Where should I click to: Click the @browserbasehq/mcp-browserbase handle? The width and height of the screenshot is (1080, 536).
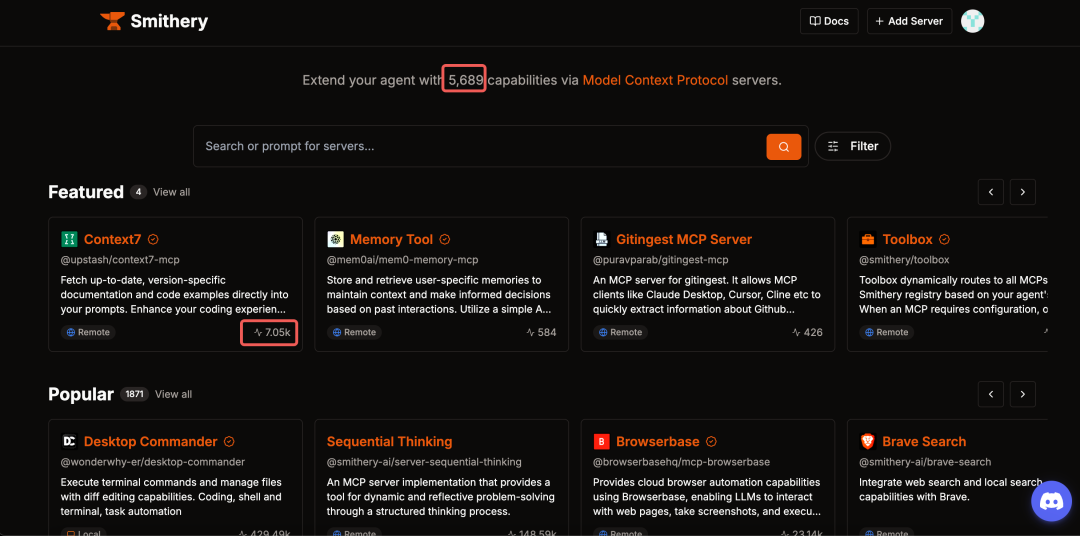681,462
